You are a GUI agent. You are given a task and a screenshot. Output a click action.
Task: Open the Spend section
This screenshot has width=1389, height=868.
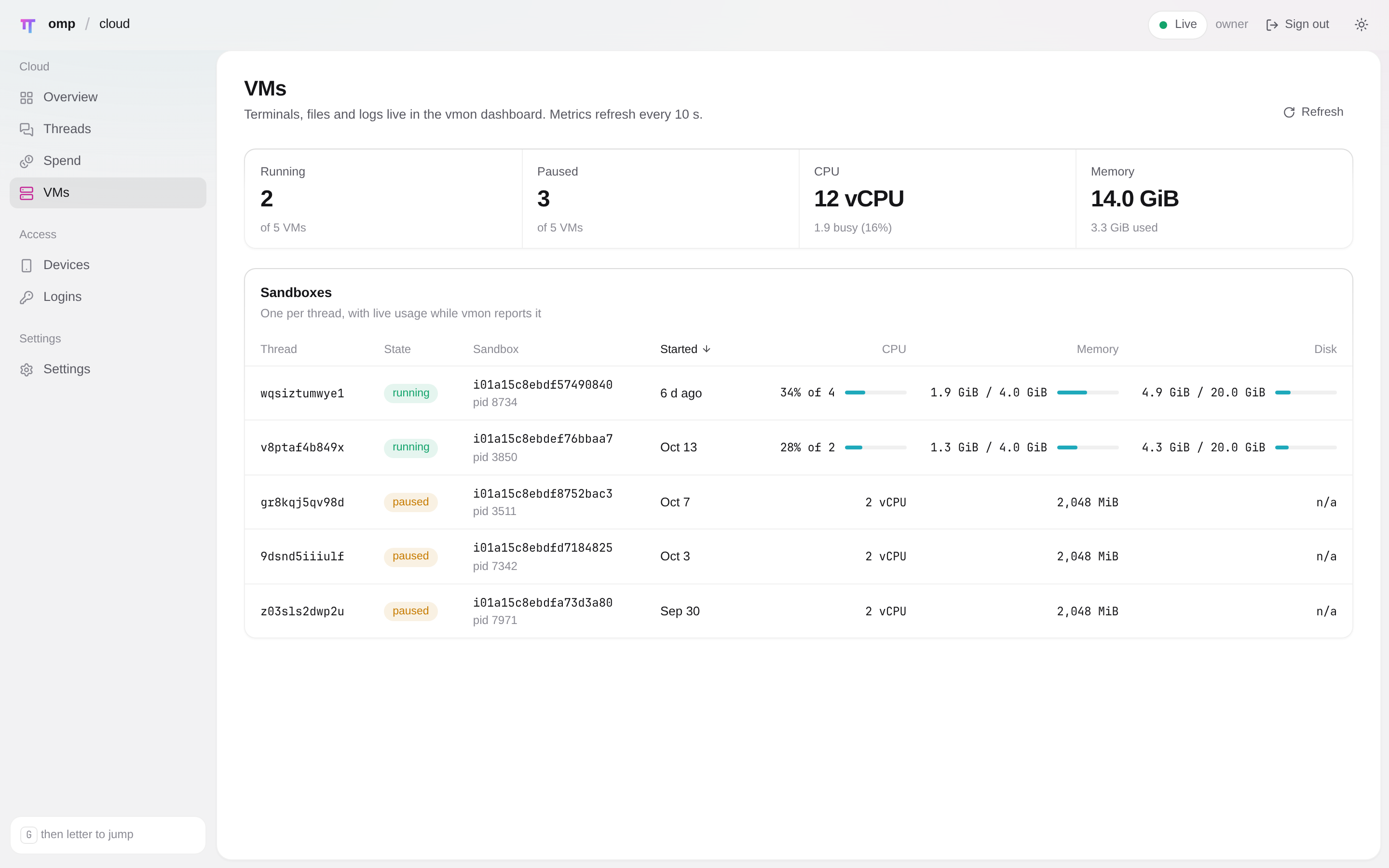[108, 162]
